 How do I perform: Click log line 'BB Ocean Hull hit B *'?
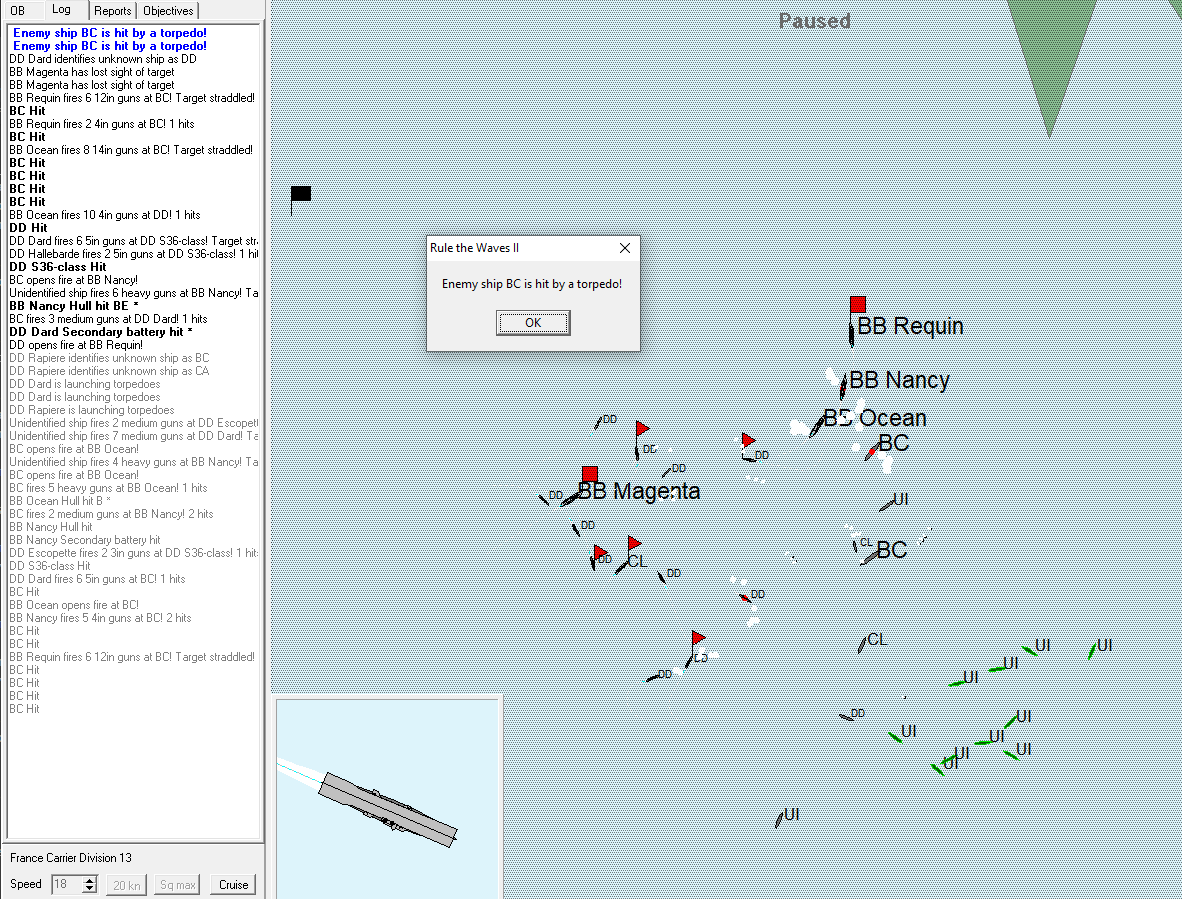[60, 500]
